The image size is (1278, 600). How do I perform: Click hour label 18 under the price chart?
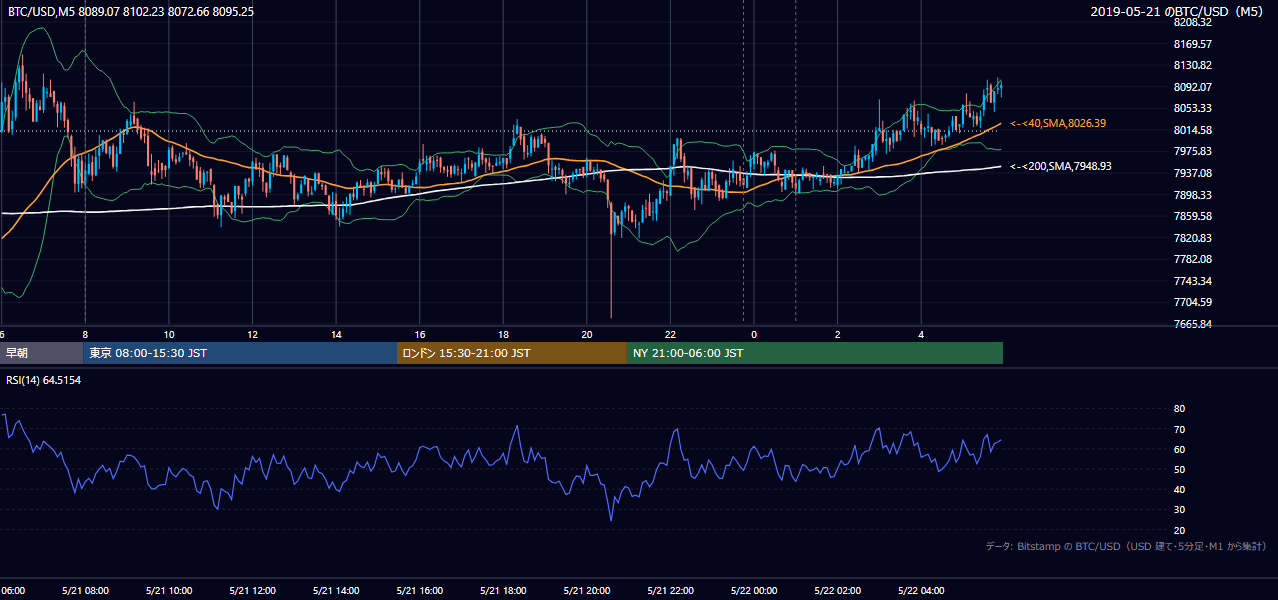504,334
